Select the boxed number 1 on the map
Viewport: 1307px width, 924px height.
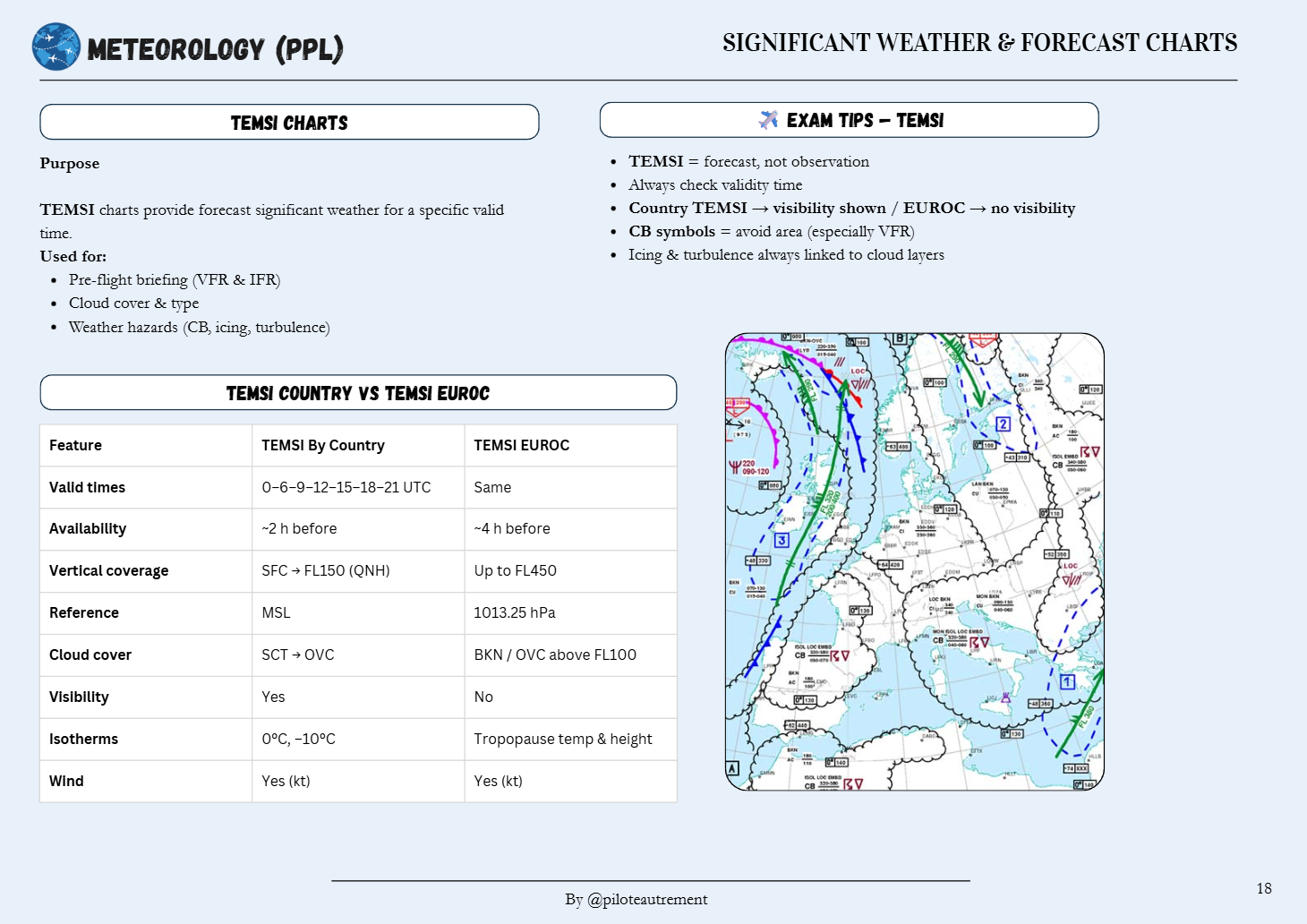click(1067, 681)
